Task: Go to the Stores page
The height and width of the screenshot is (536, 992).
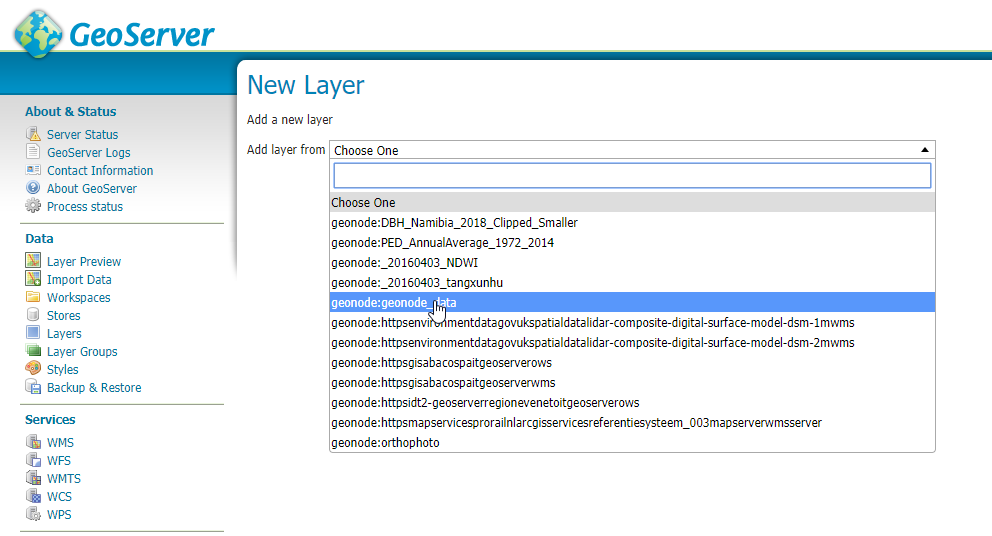Action: point(63,315)
